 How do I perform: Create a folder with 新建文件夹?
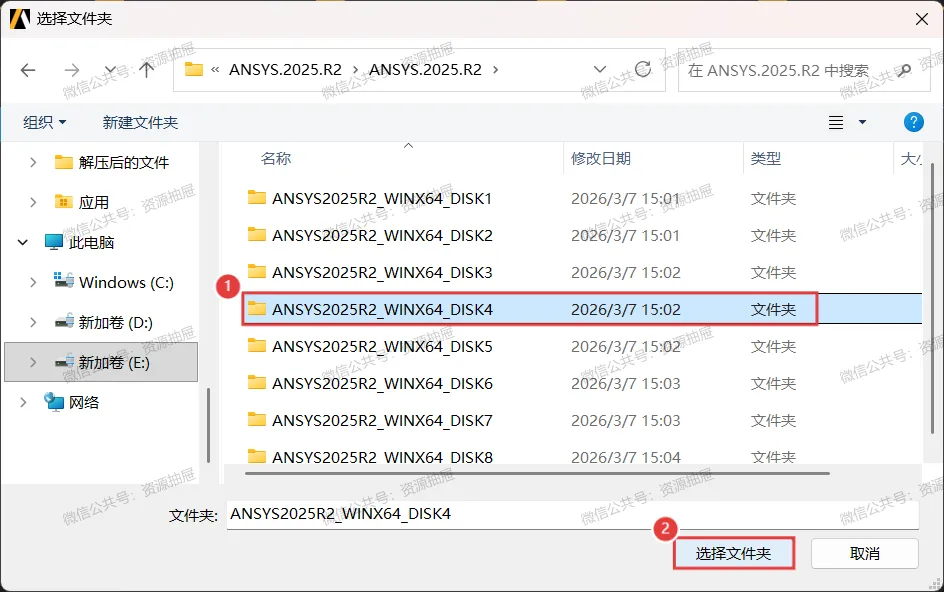coord(140,122)
